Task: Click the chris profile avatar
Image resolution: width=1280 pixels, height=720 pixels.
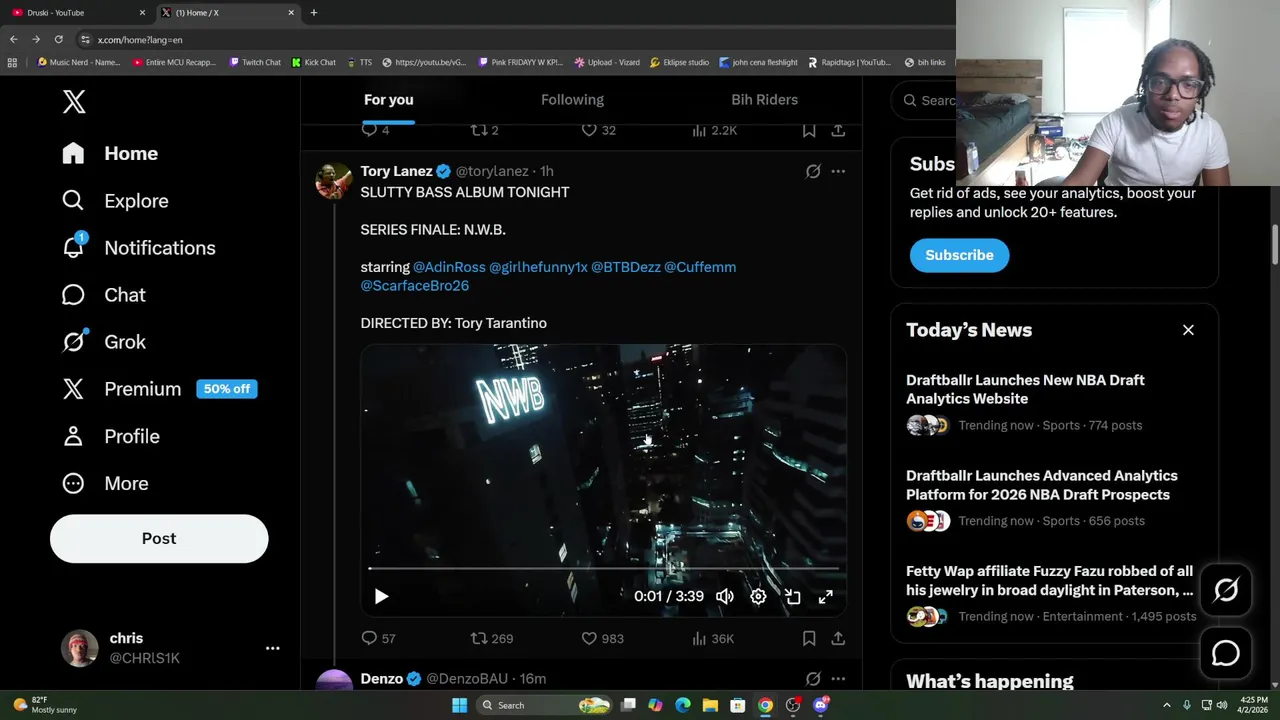Action: (x=79, y=648)
